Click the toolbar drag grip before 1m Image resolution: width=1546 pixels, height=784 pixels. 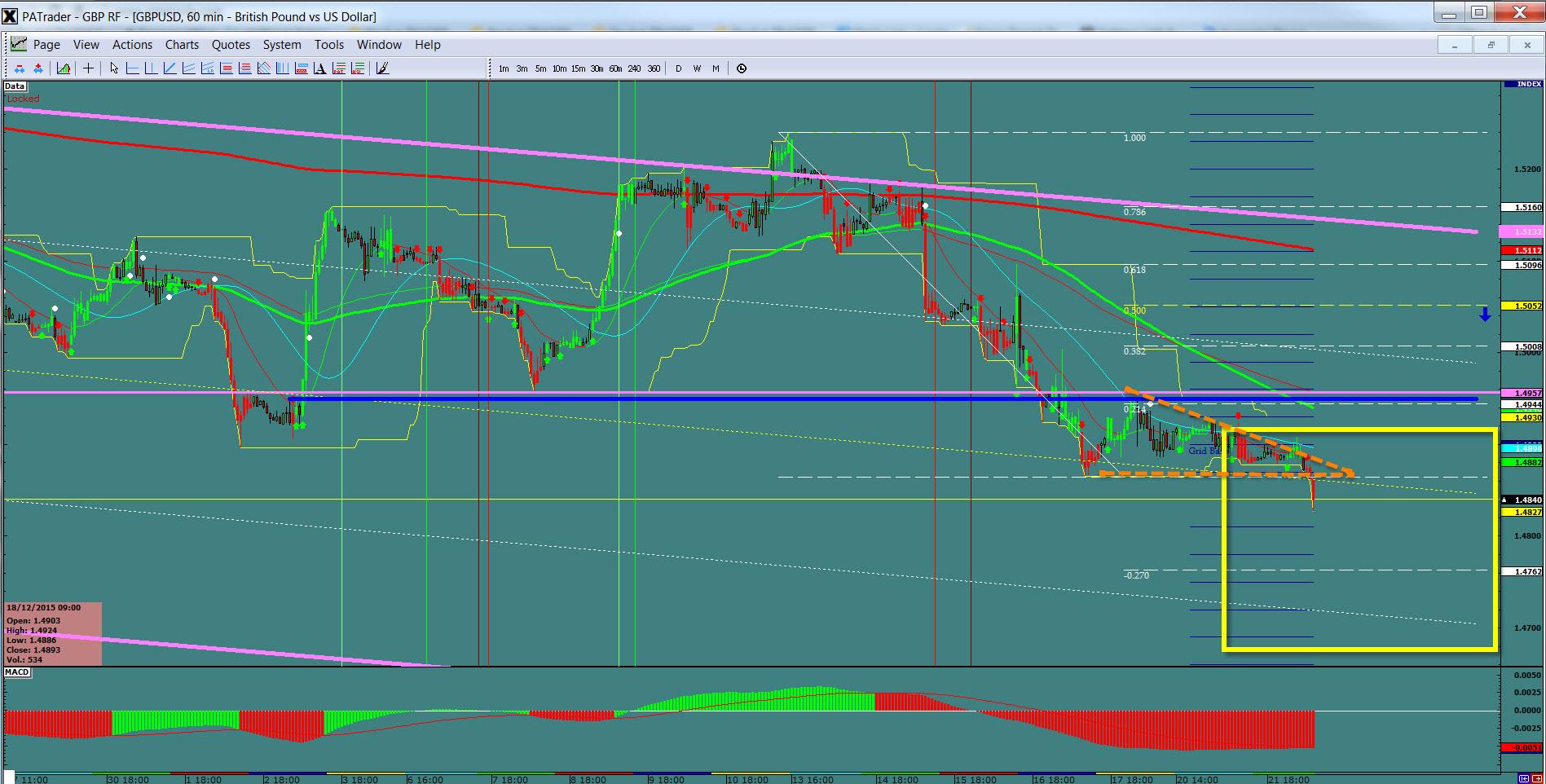pyautogui.click(x=491, y=68)
